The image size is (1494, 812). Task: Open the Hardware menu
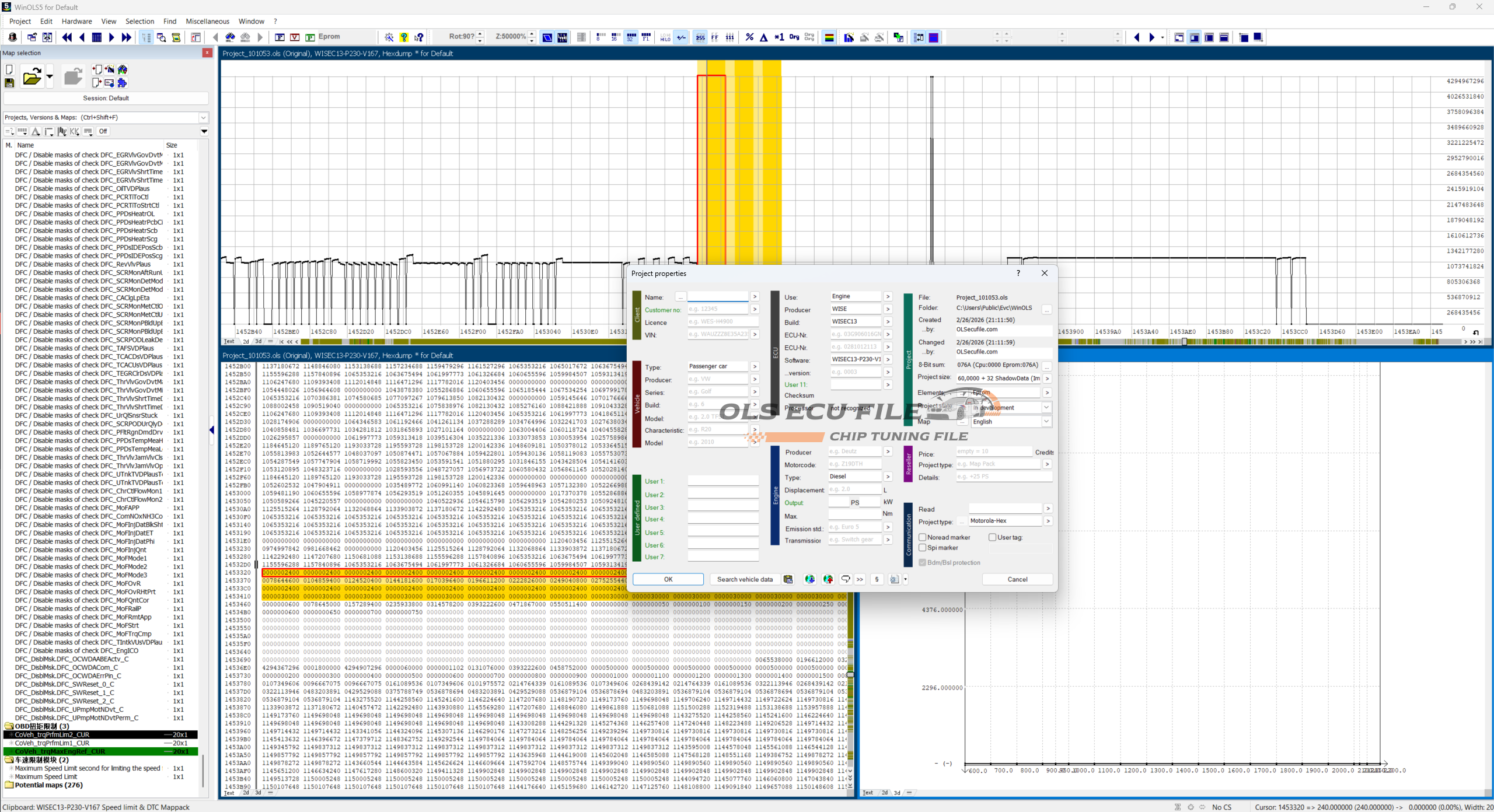coord(76,21)
